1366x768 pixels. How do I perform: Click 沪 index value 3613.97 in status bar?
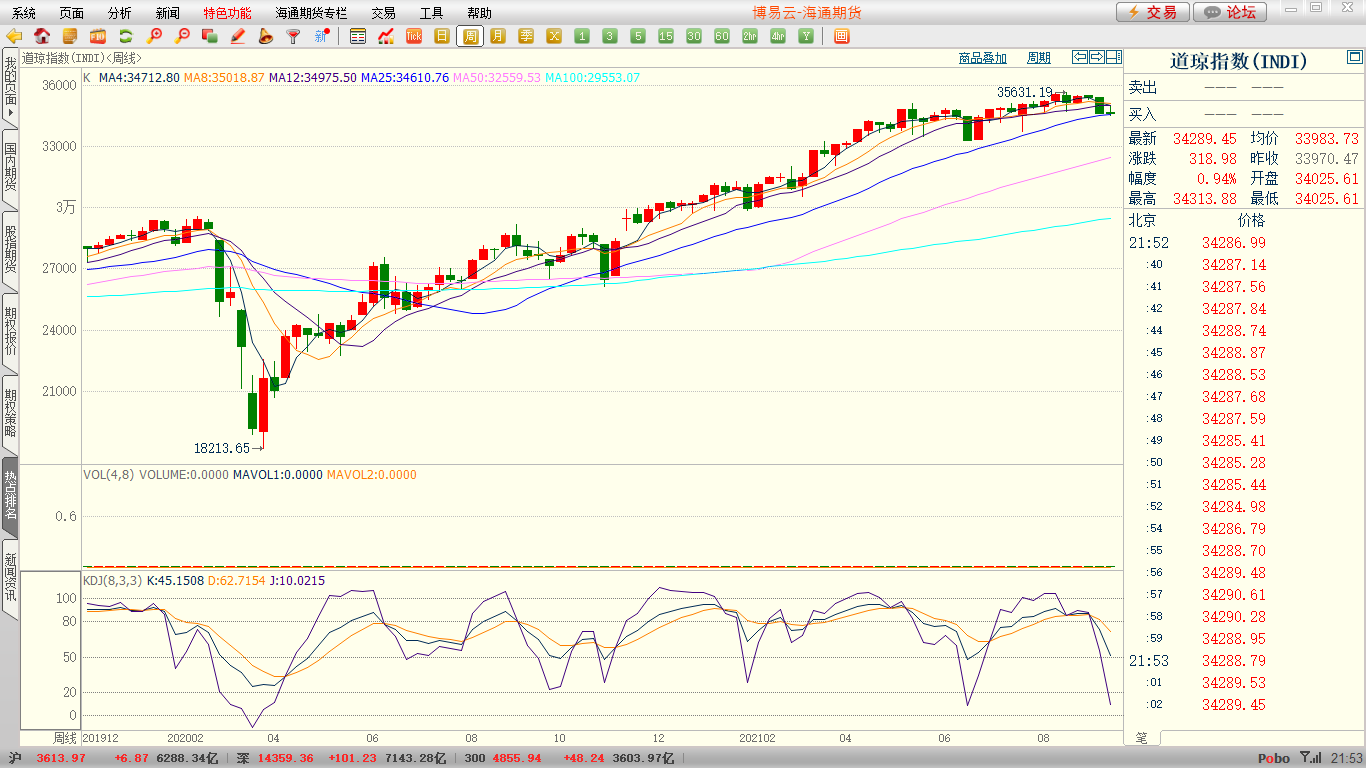pos(61,758)
